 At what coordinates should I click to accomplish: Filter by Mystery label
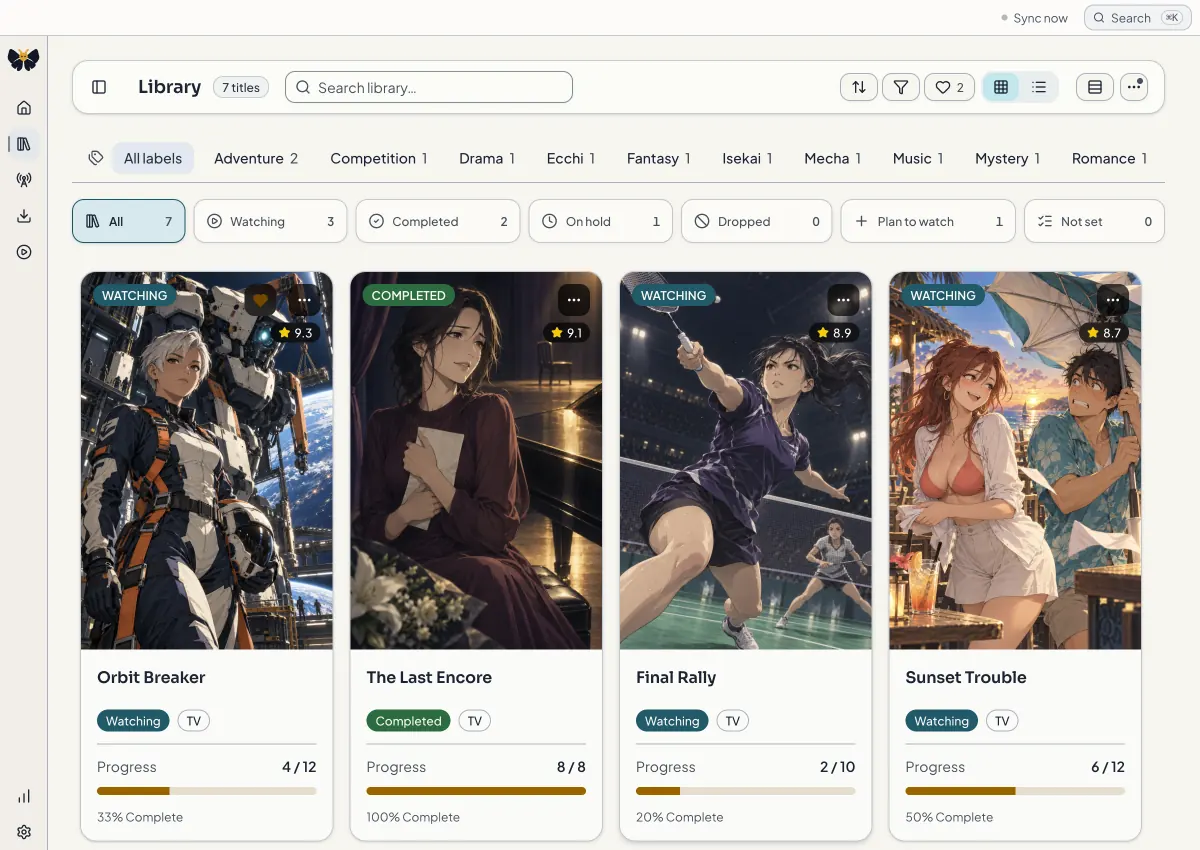pyautogui.click(x=1008, y=158)
